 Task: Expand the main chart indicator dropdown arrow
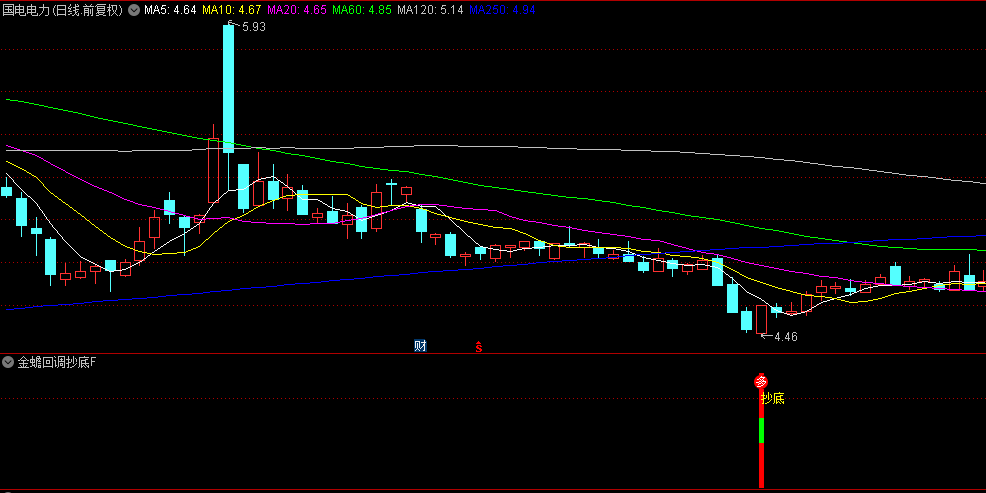tap(134, 10)
